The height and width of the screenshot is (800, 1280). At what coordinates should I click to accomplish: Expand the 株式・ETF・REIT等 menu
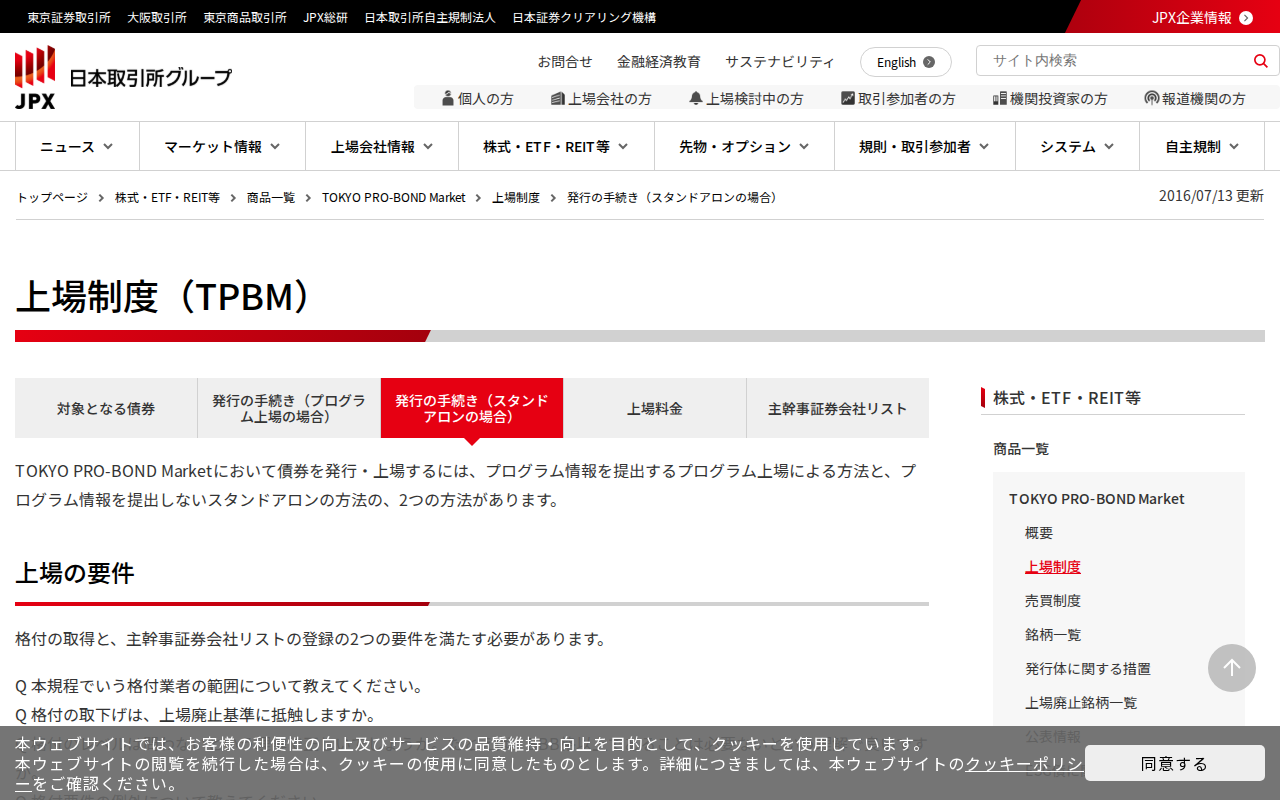click(x=556, y=146)
